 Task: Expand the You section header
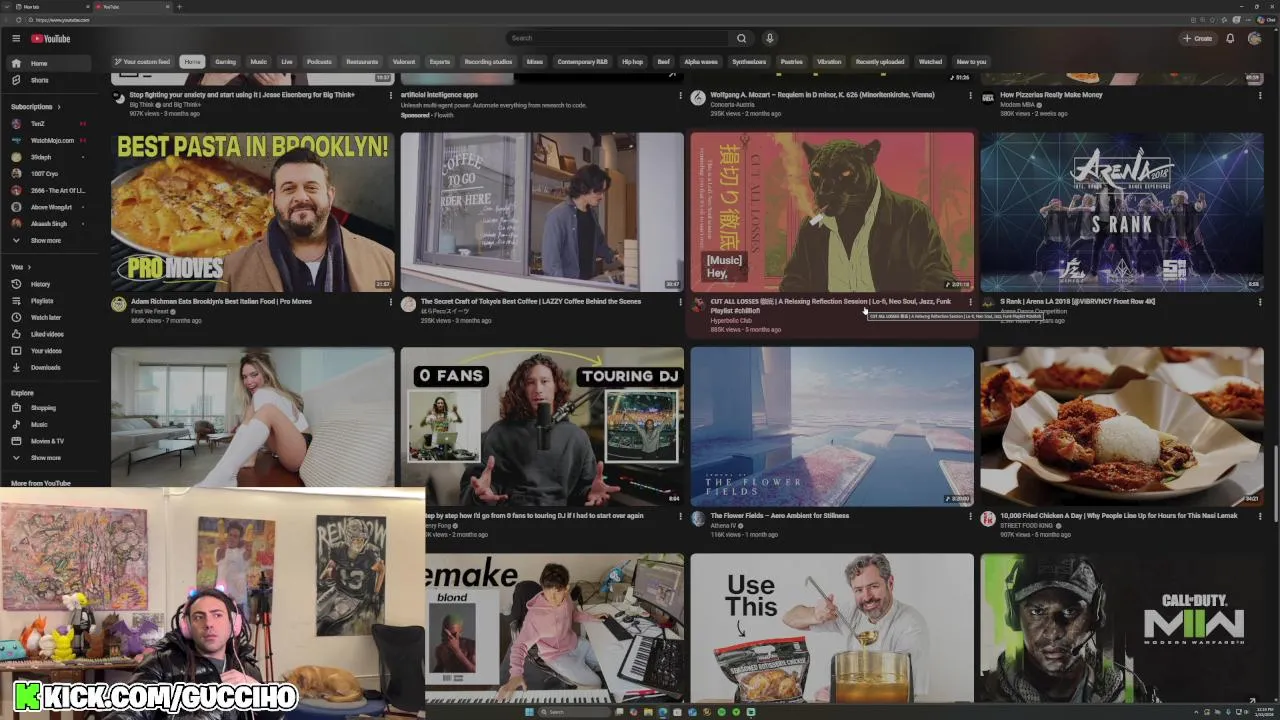[x=20, y=267]
